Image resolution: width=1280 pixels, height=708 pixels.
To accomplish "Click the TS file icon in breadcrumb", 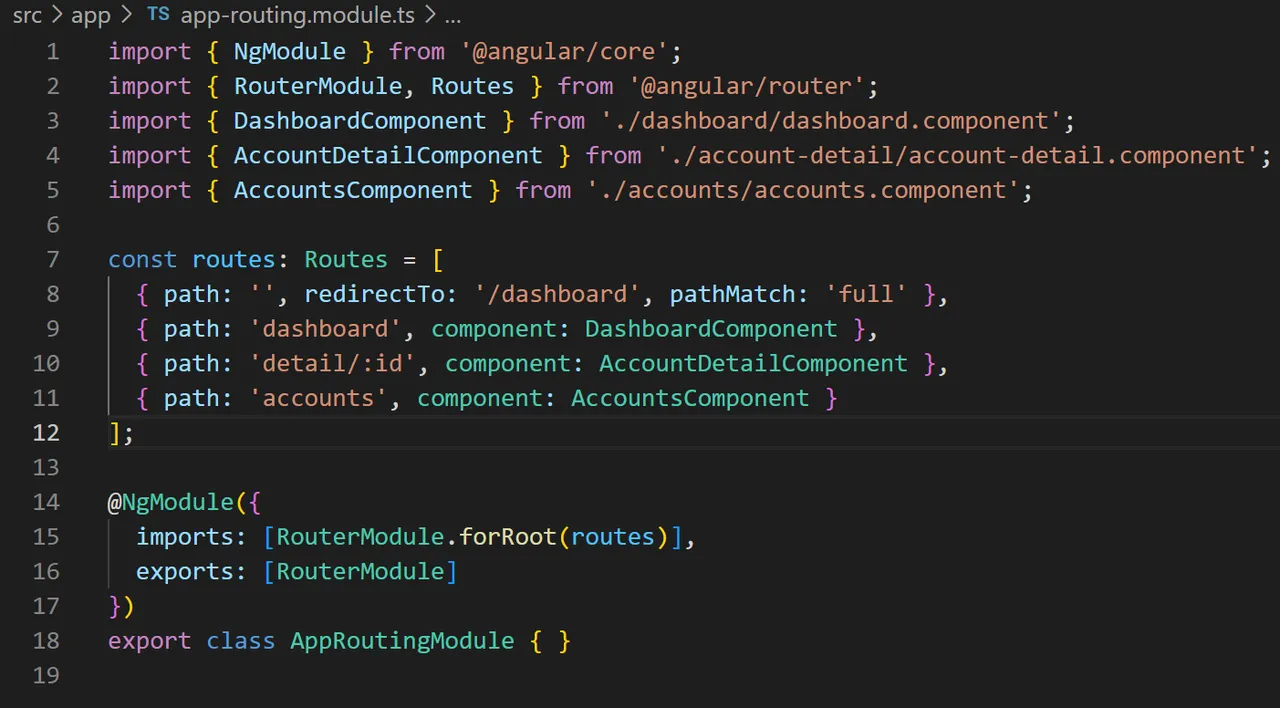I will pyautogui.click(x=158, y=15).
